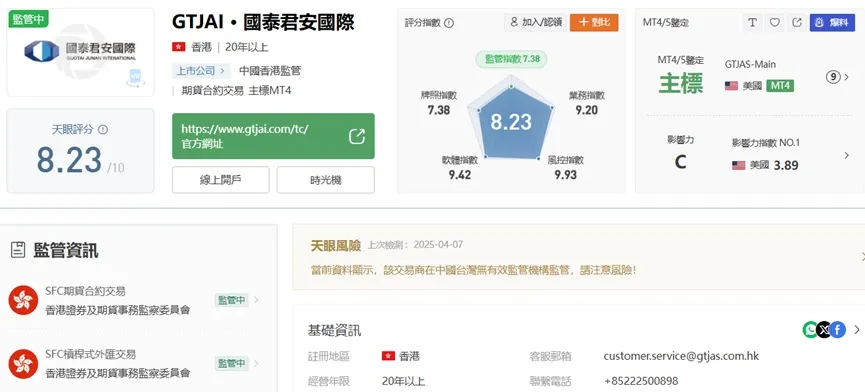Click the Facebook social icon
The height and width of the screenshot is (392, 865).
[x=837, y=330]
